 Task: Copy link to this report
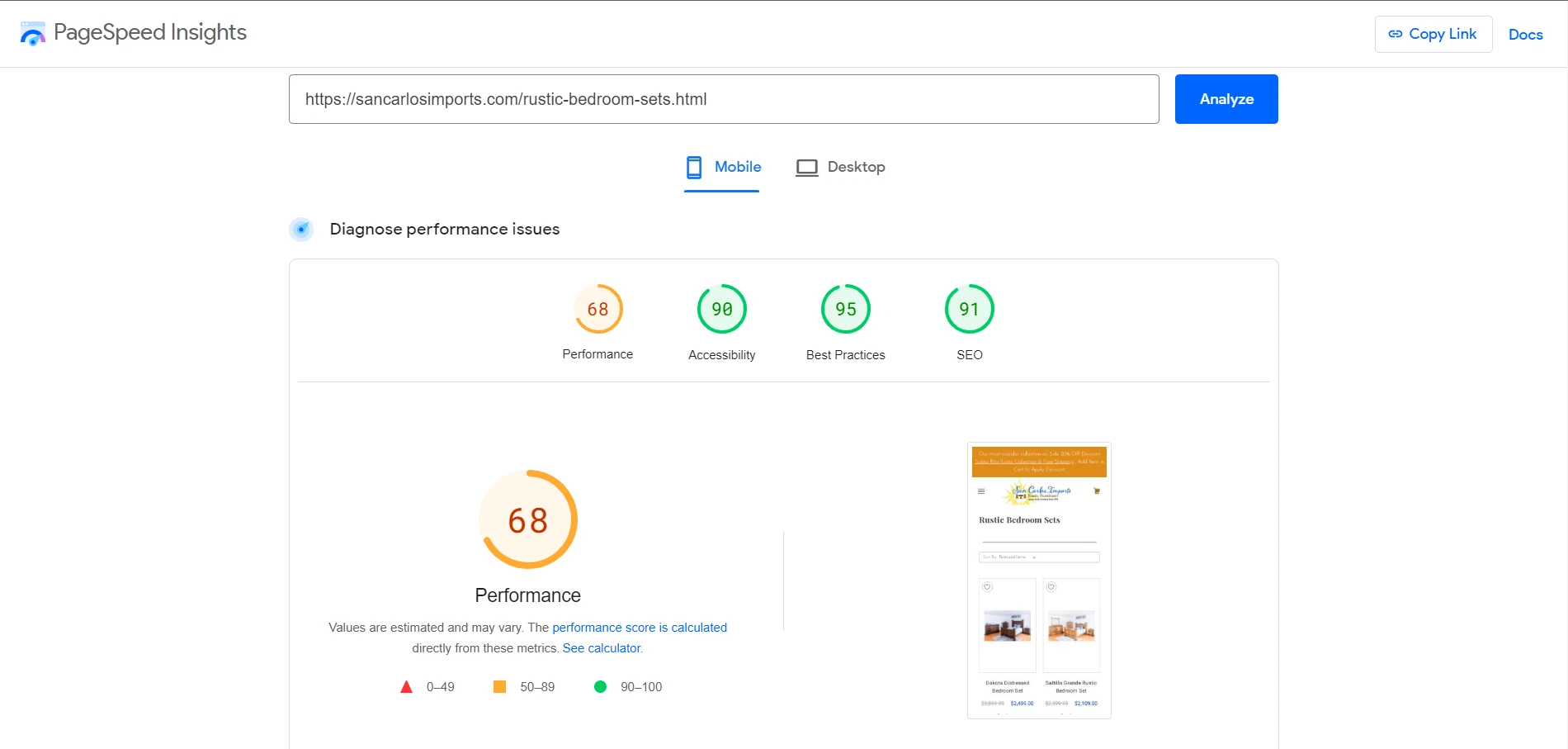(x=1433, y=34)
